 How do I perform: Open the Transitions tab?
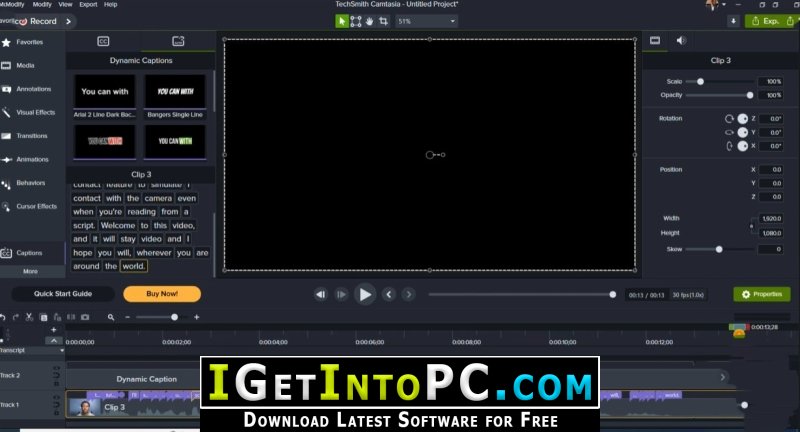[32, 136]
